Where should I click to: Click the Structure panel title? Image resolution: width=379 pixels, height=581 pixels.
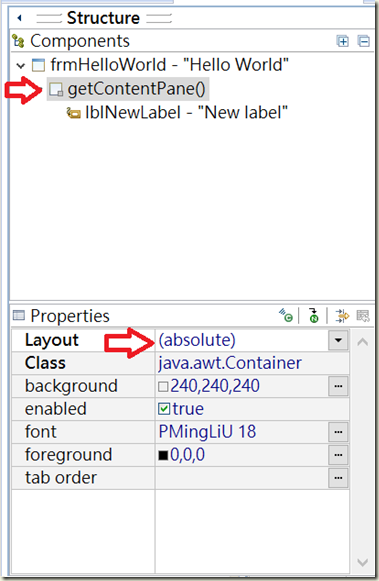pyautogui.click(x=103, y=18)
